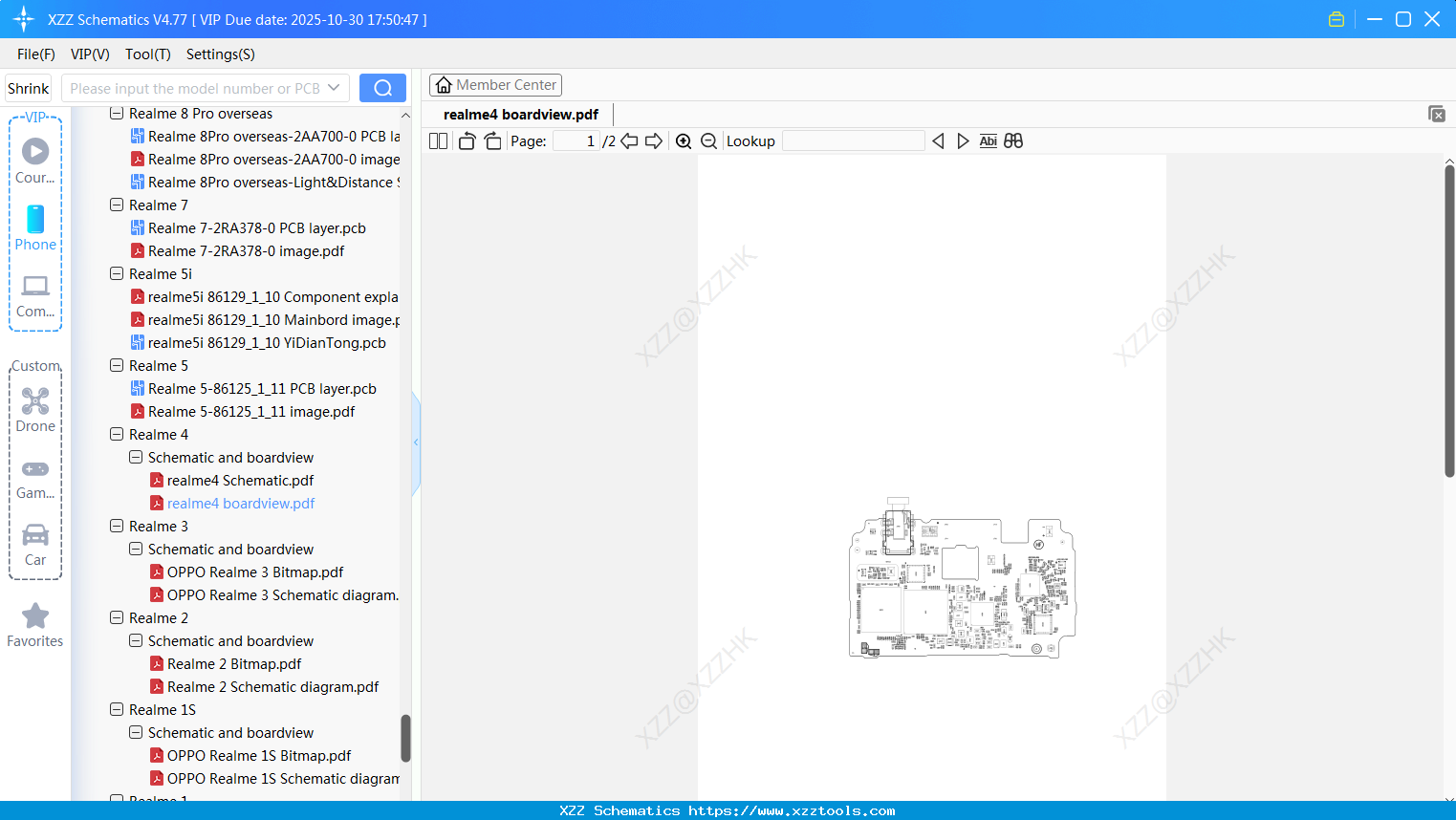
Task: Zoom in on the boardview PDF
Action: click(684, 140)
